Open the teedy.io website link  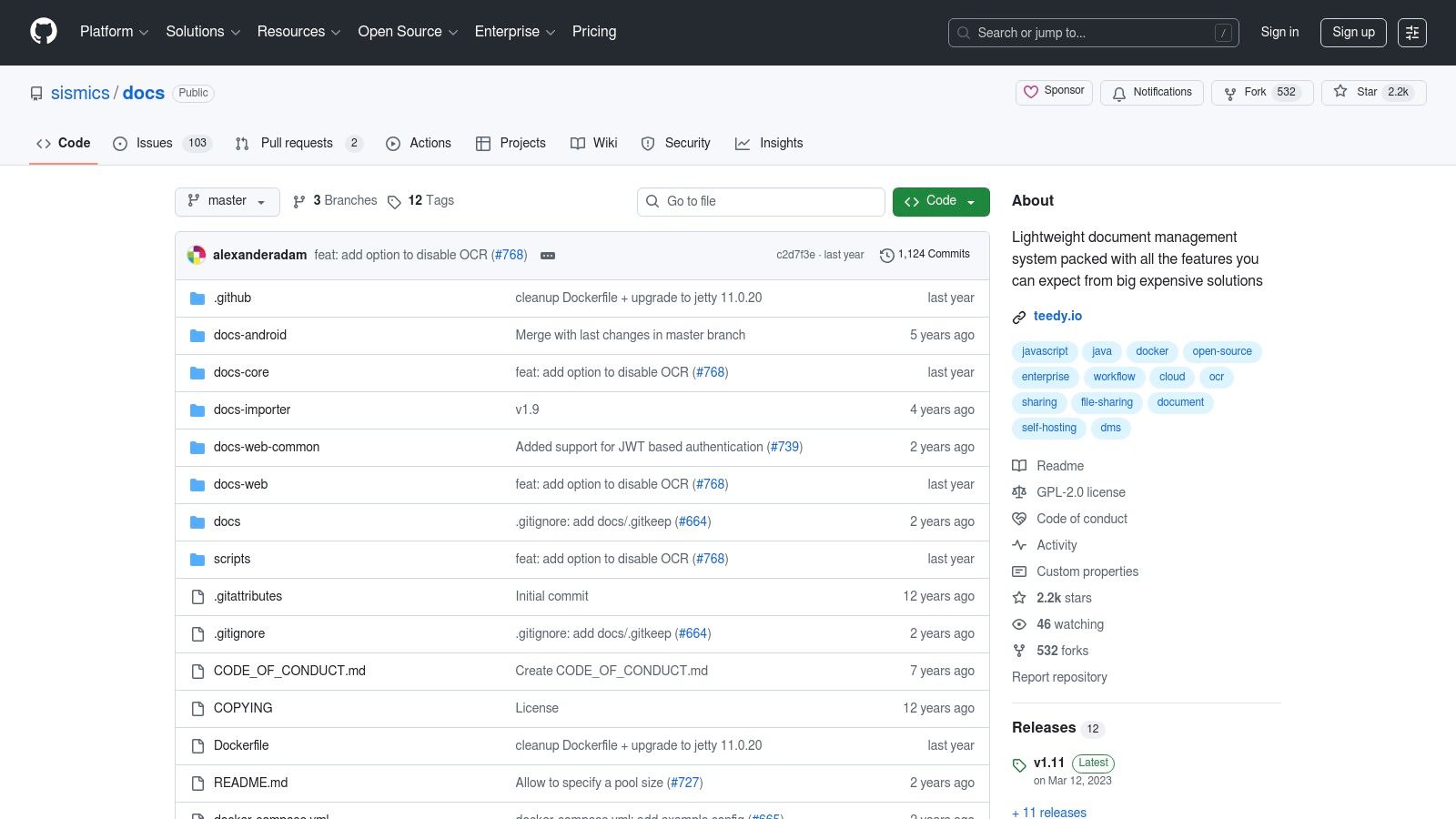coord(1057,316)
